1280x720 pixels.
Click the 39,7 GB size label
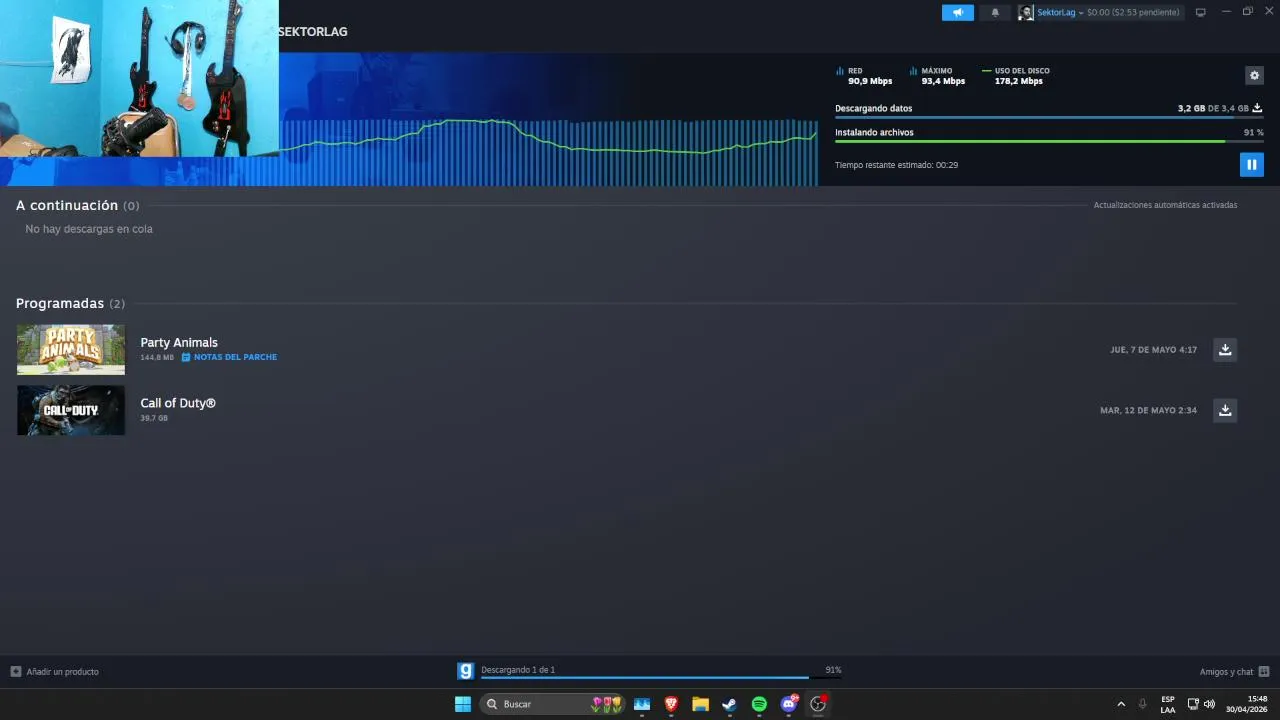pos(154,418)
